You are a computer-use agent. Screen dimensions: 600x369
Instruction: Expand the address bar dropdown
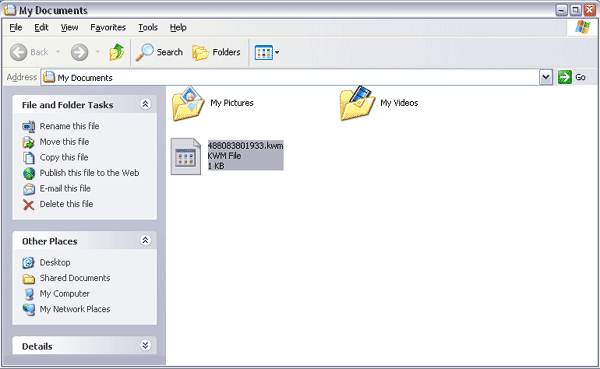(x=546, y=77)
